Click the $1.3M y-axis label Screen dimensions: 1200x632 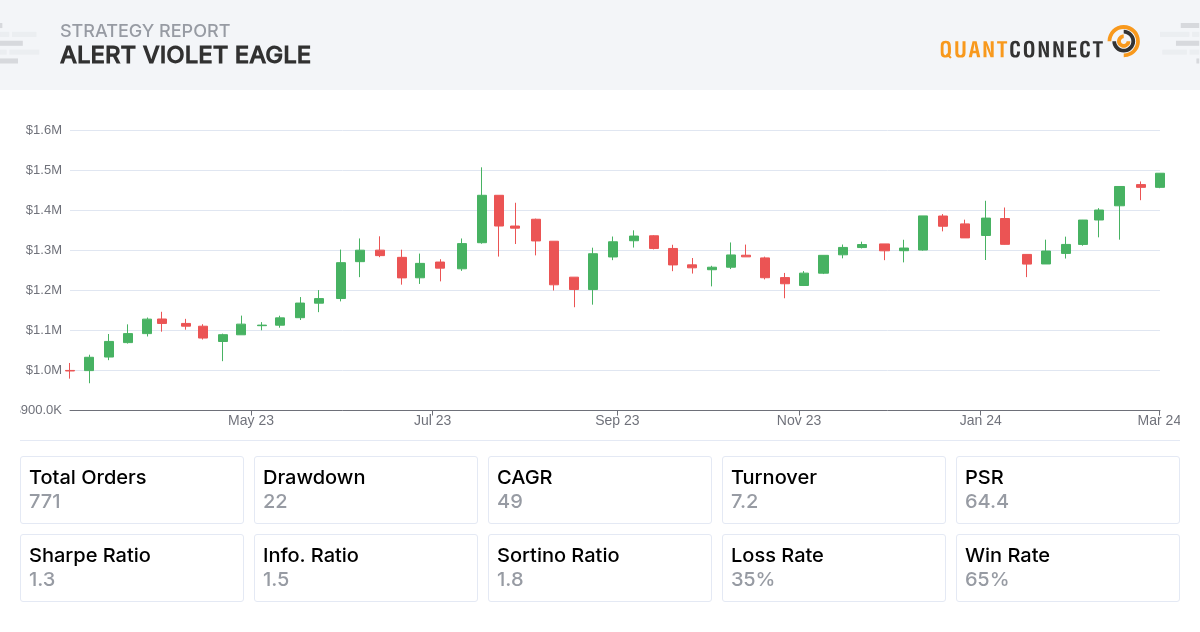pyautogui.click(x=44, y=250)
